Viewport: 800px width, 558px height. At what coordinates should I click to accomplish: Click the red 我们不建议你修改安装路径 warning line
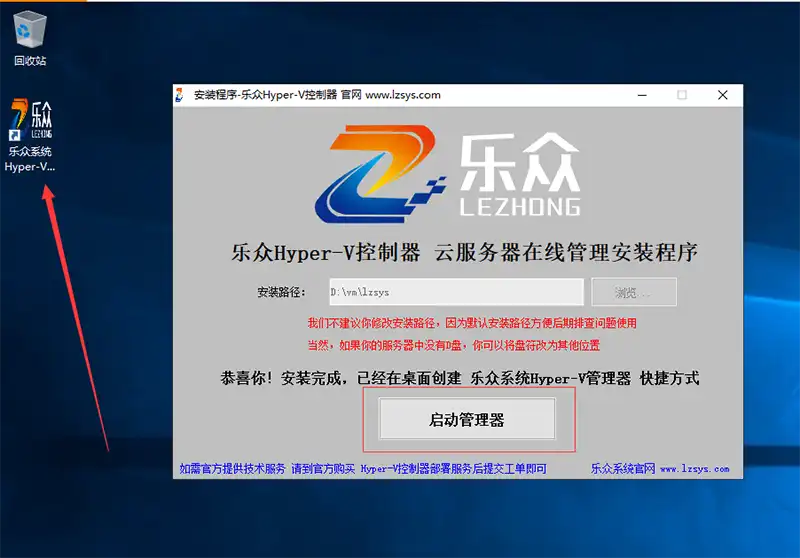(x=471, y=323)
